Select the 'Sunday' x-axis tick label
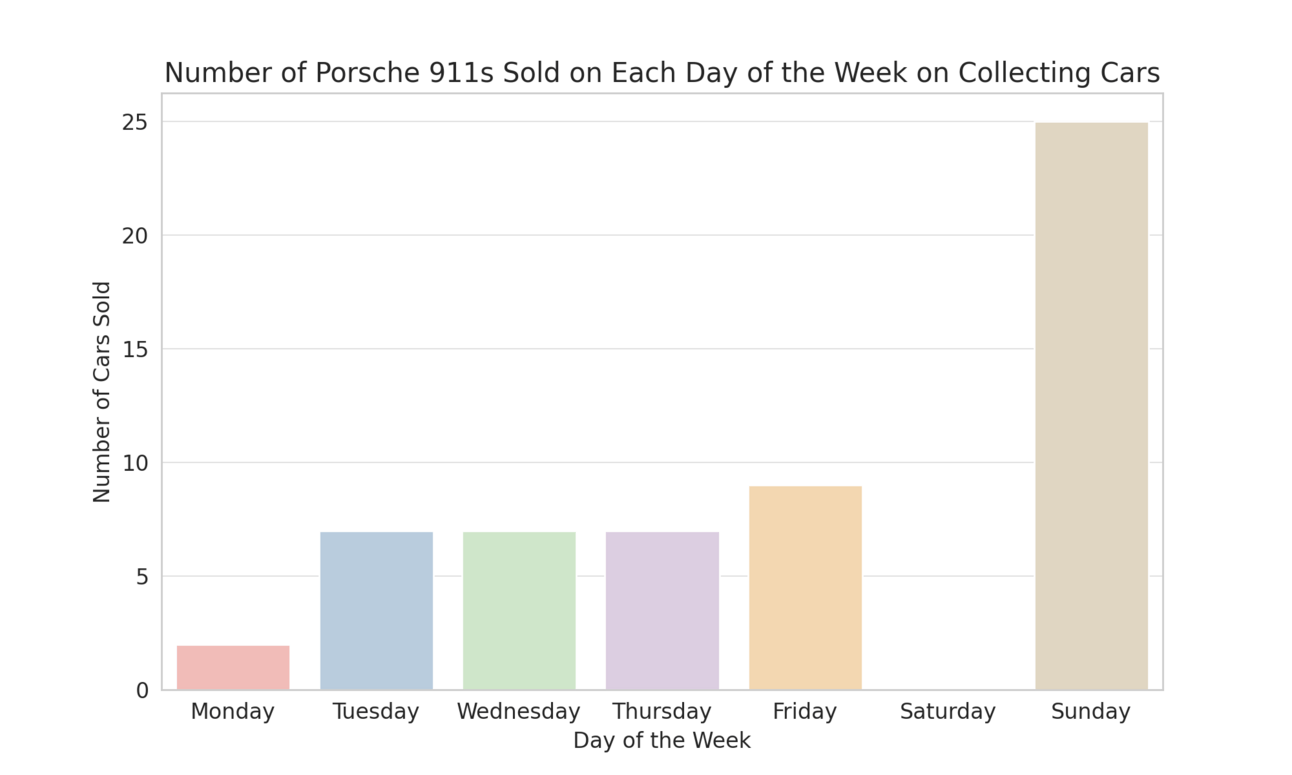This screenshot has height=775, width=1292. [x=1091, y=712]
